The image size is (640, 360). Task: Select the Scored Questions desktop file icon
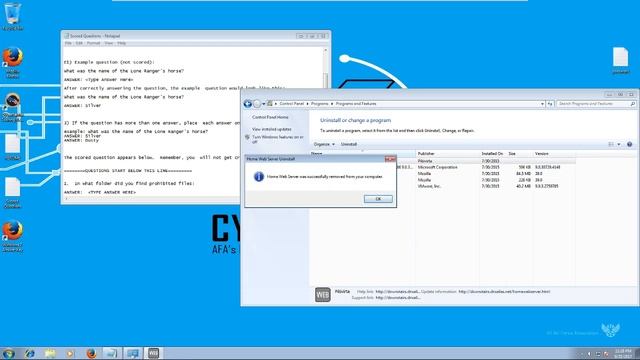click(12, 193)
